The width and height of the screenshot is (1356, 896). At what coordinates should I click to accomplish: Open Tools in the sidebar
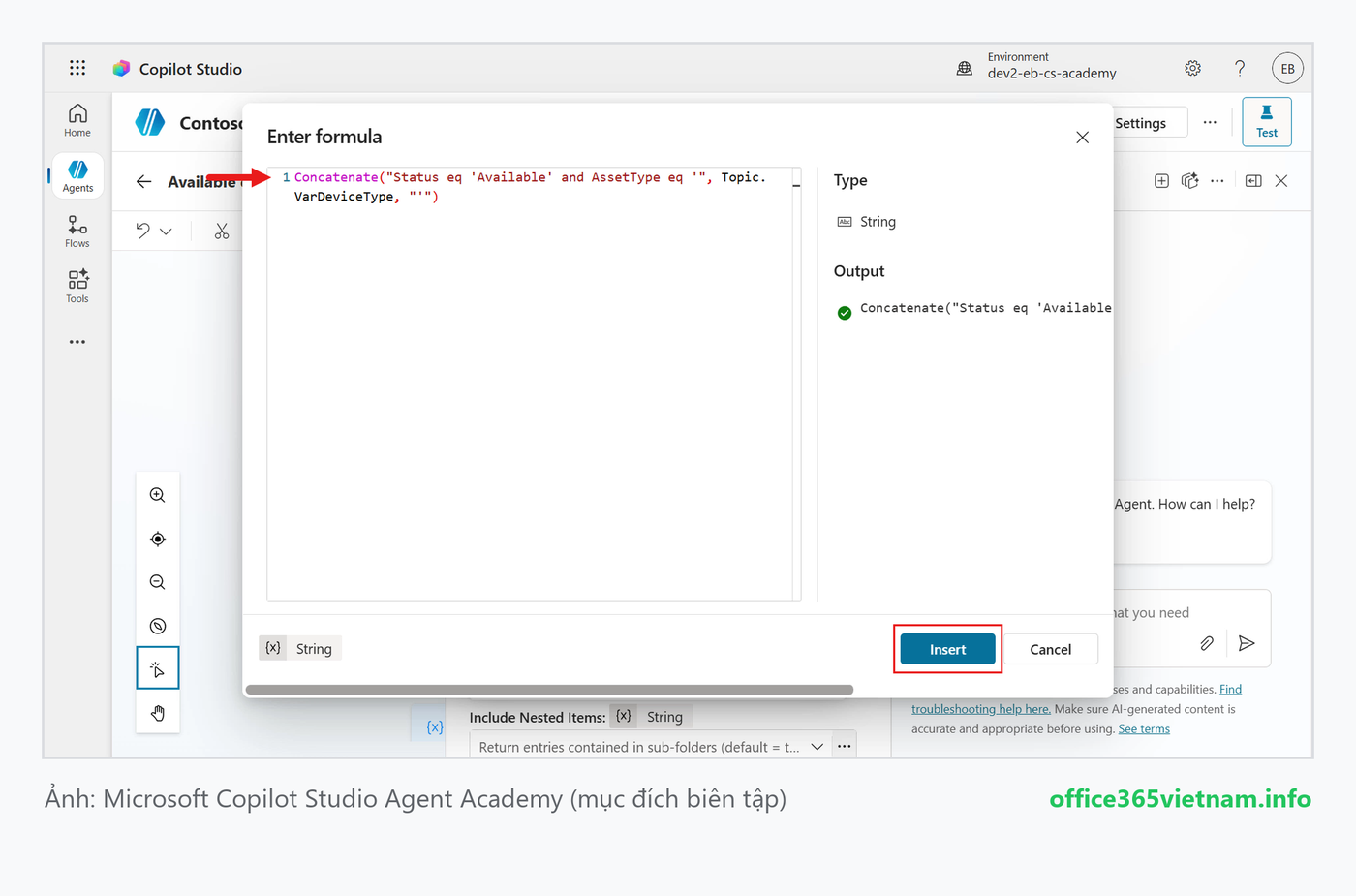pos(77,287)
